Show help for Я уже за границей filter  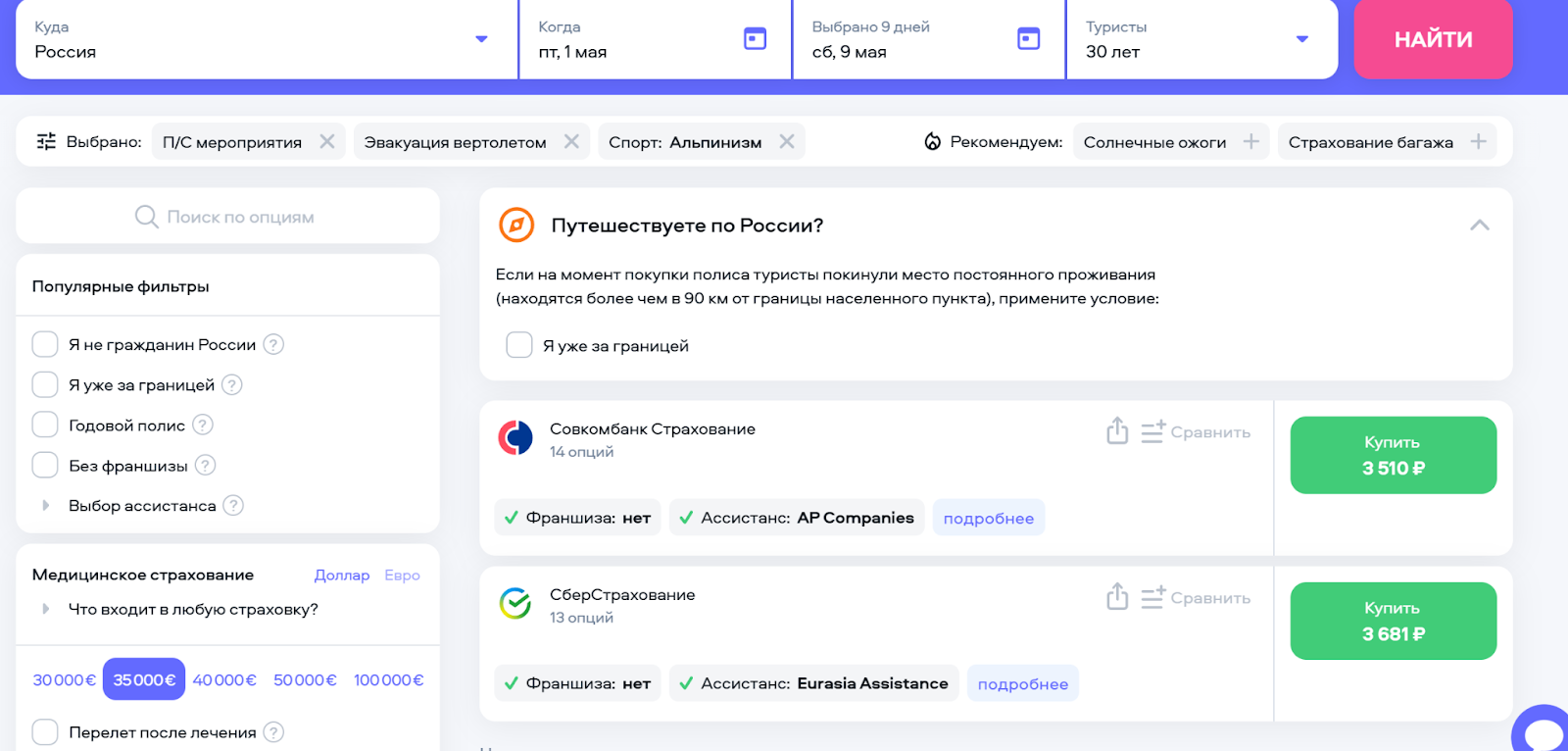(232, 384)
